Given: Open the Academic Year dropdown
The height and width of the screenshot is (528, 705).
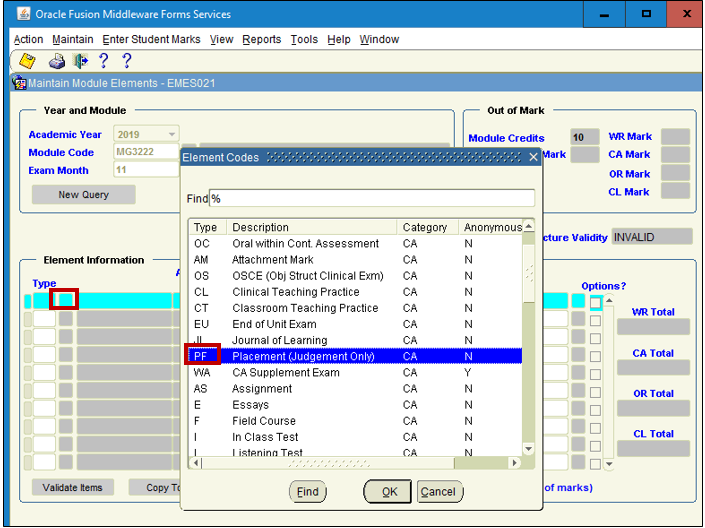Looking at the screenshot, I should tap(172, 135).
